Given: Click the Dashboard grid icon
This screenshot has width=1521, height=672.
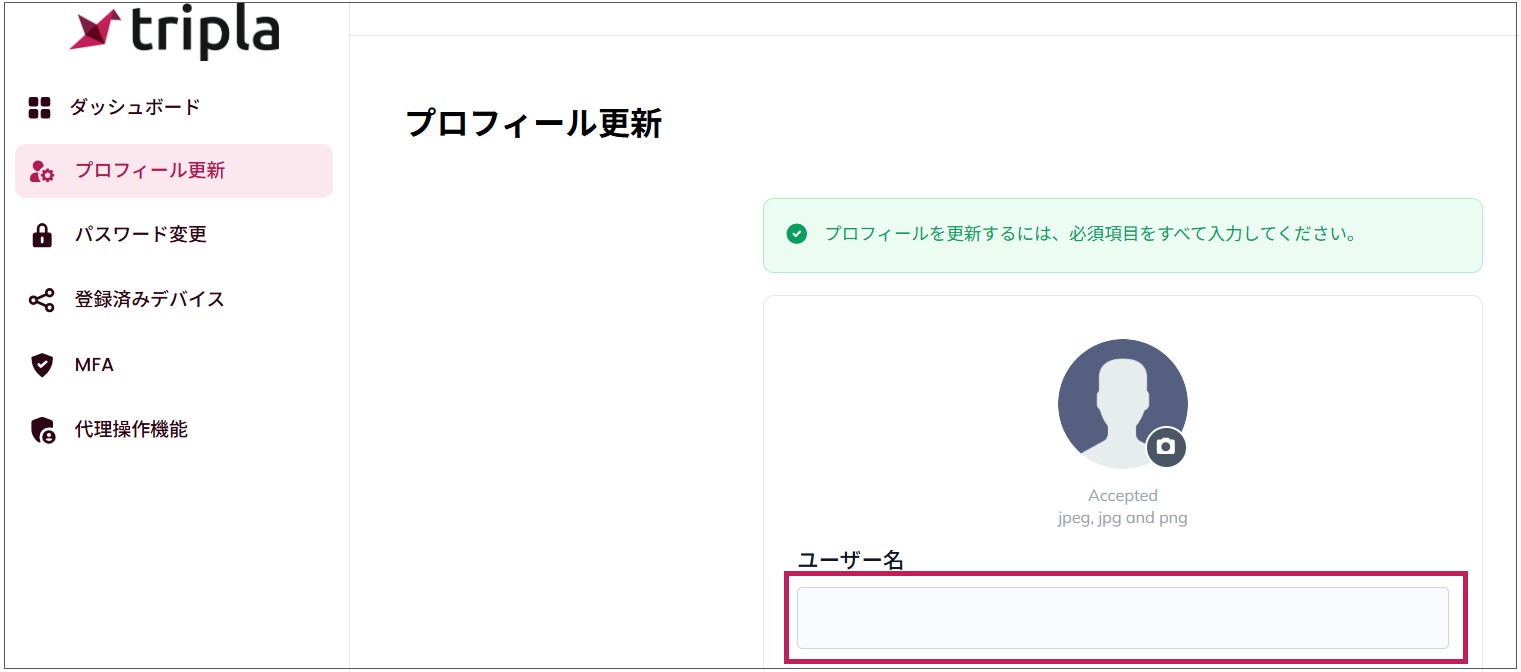Looking at the screenshot, I should point(39,108).
